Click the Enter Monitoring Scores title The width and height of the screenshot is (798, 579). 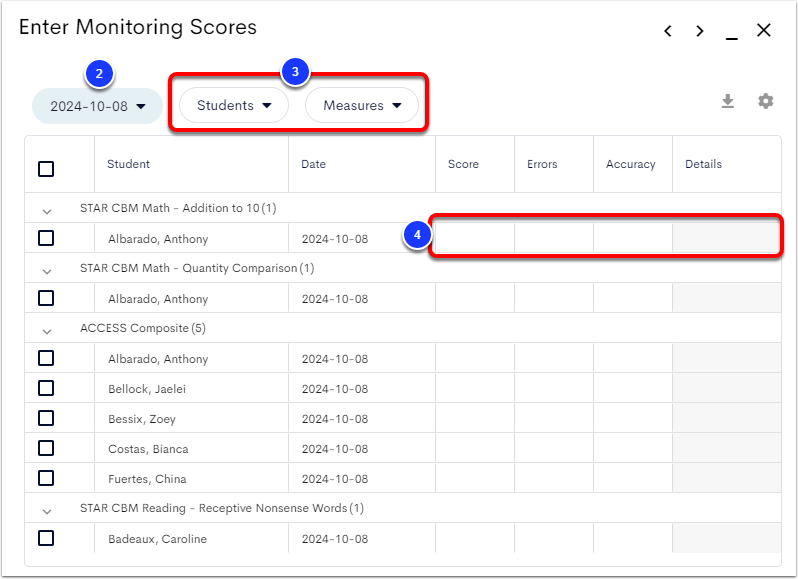click(x=138, y=27)
